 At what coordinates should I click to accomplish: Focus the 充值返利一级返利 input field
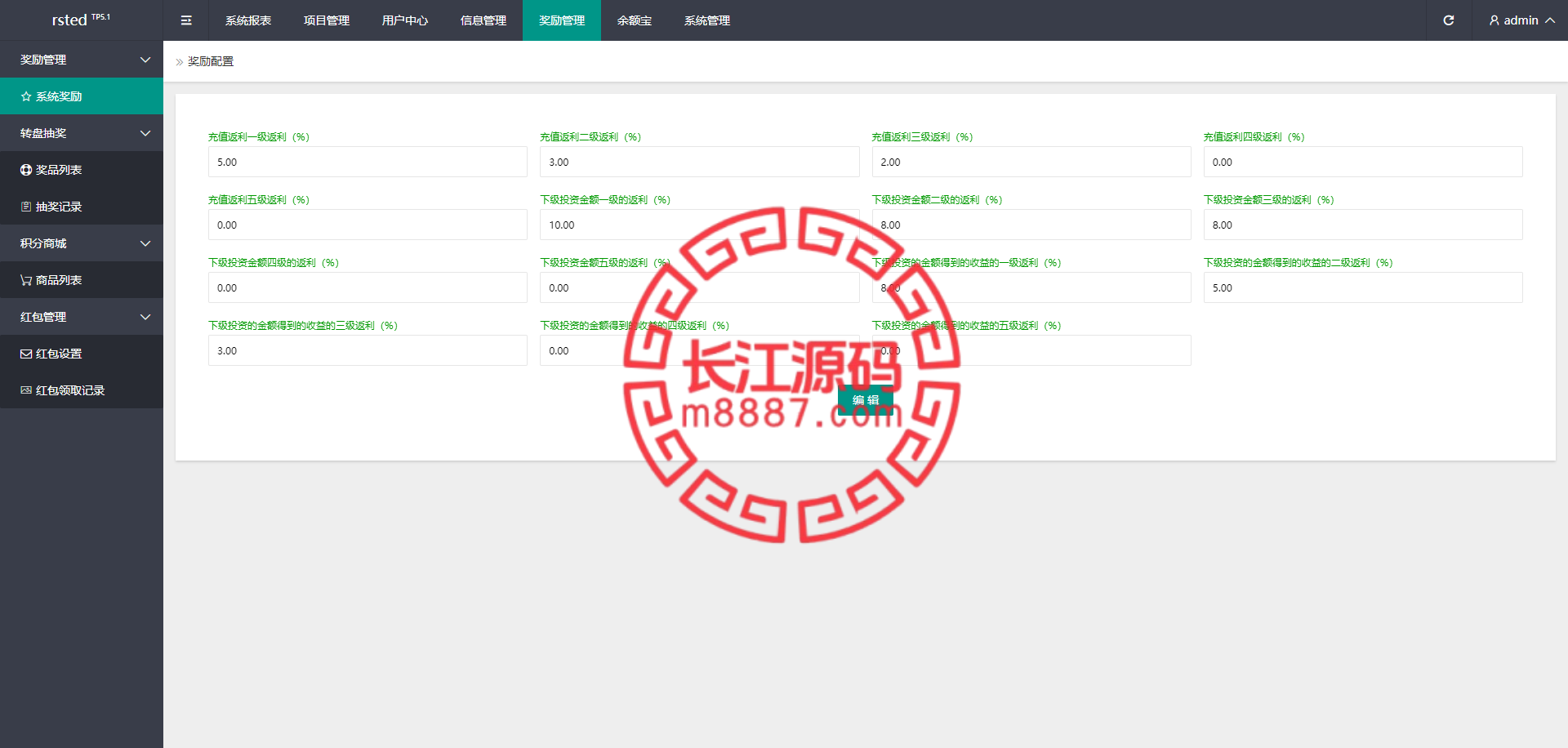coord(367,162)
